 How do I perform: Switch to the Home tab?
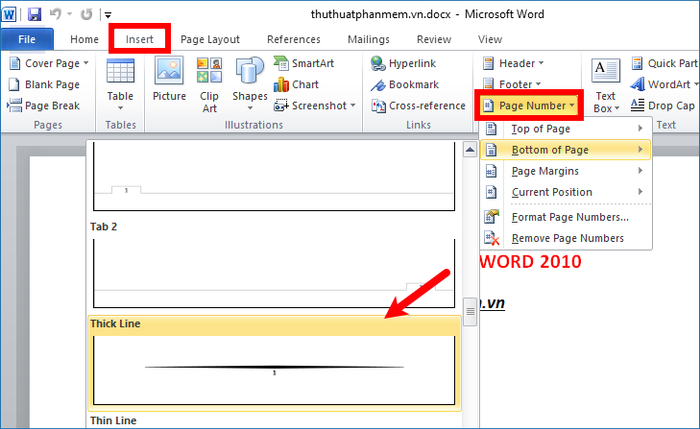coord(84,39)
